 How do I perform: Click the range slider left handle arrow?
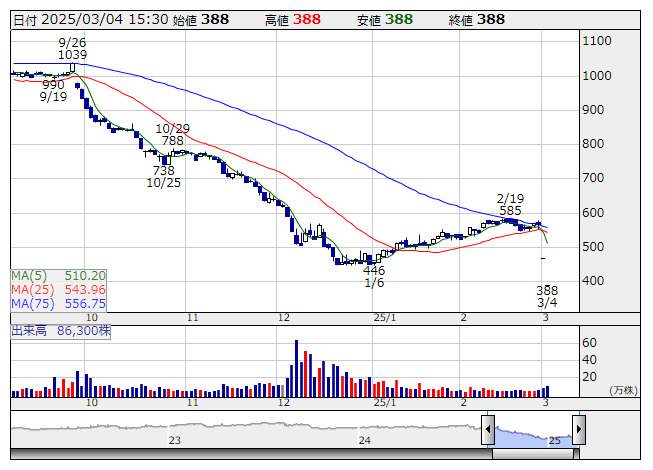488,429
